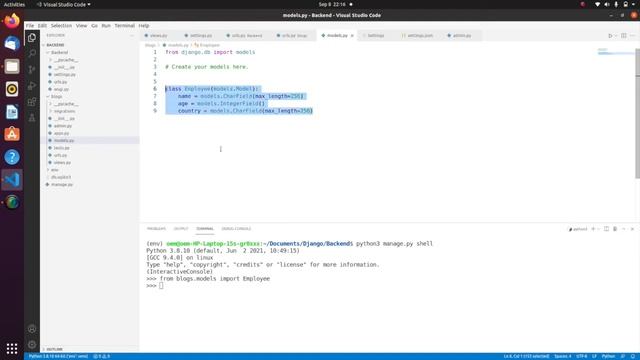Open Ubuntu Software from the dock
640x360 pixels.
point(12,134)
